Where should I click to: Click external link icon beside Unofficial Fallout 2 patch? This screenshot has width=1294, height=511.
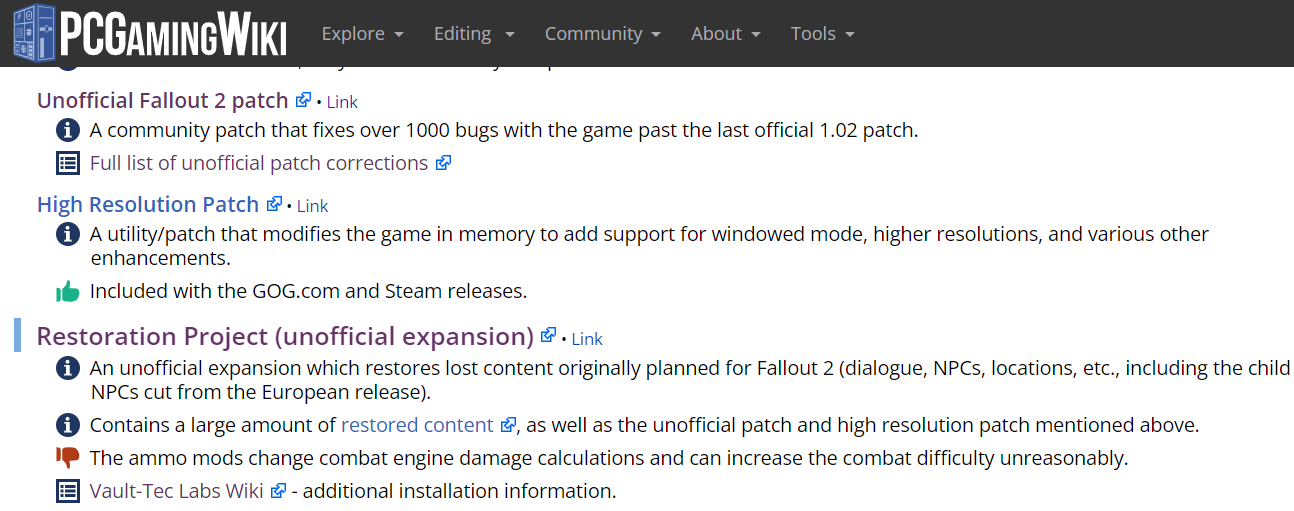pyautogui.click(x=304, y=100)
